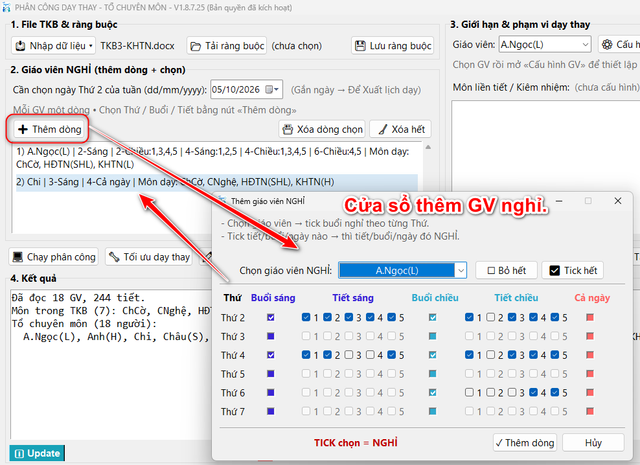The image size is (640, 465).
Task: Click the Tải ràng buộc button
Action: coord(227,45)
